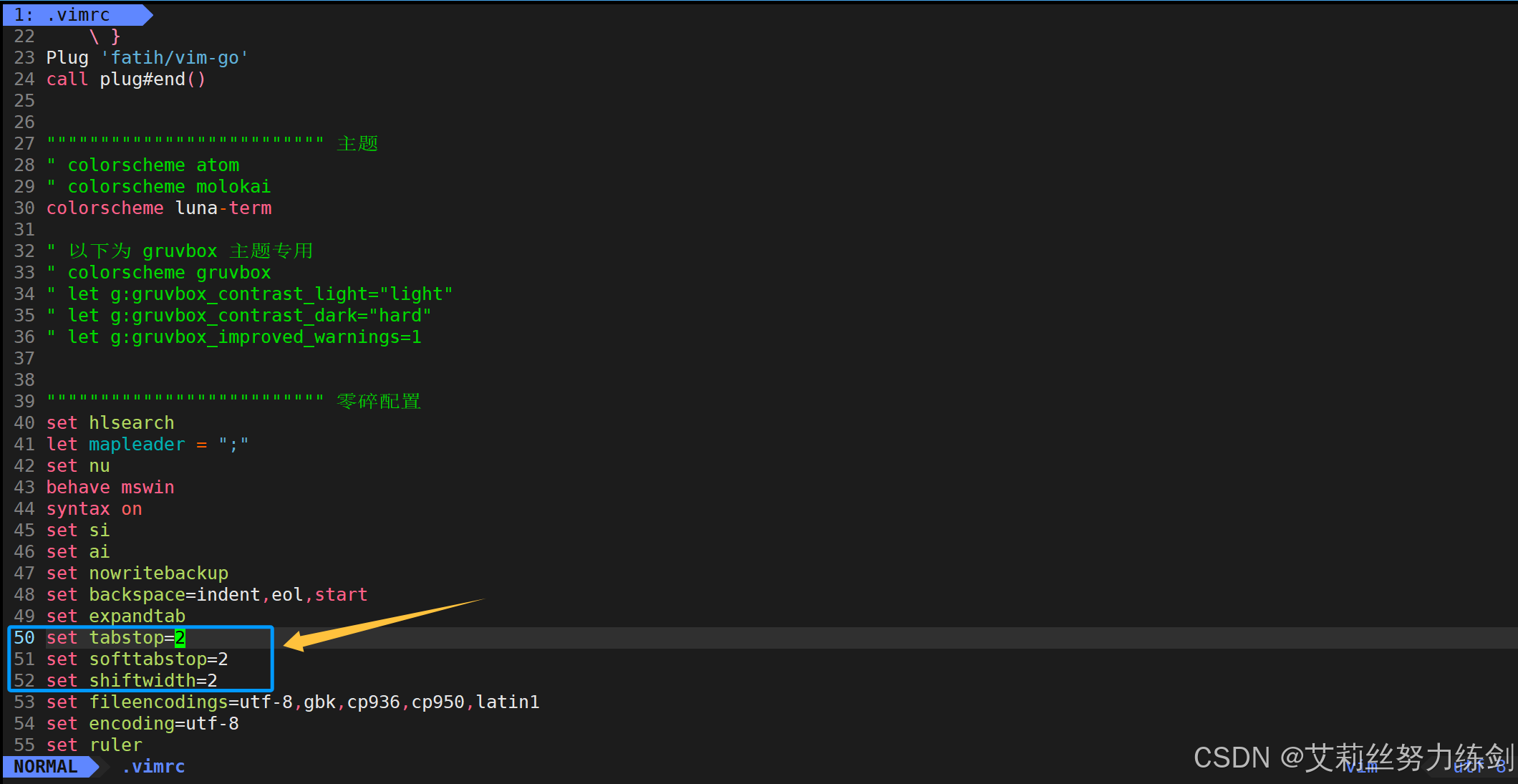Image resolution: width=1518 pixels, height=784 pixels.
Task: Click the 'fatih/vim-go' plugin string
Action: point(175,57)
